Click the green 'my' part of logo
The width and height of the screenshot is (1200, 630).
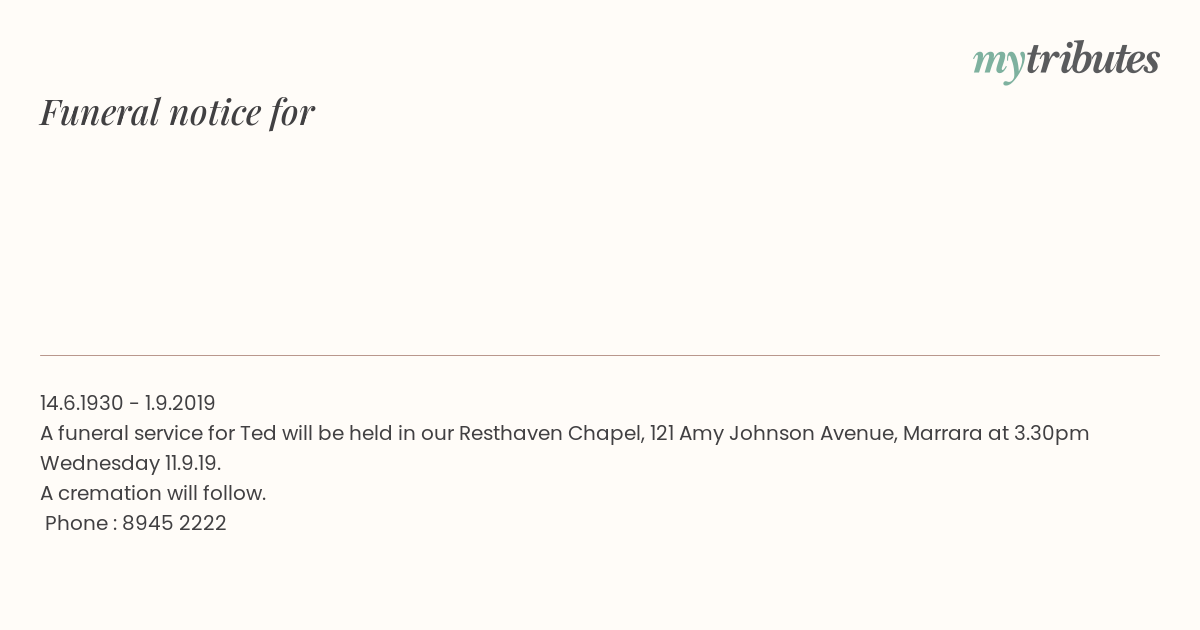(x=998, y=64)
